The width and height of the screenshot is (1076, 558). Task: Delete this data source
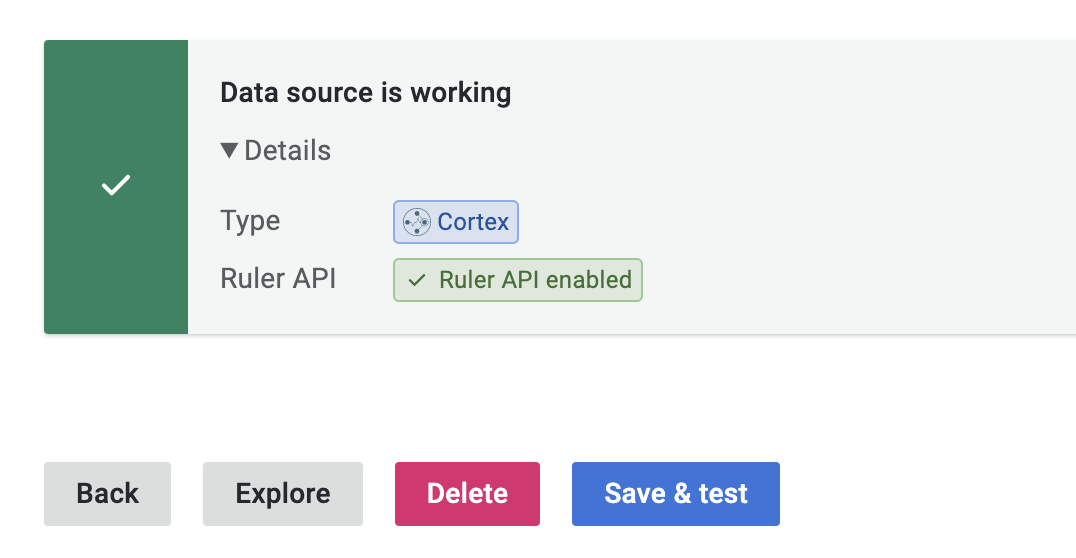pyautogui.click(x=467, y=493)
